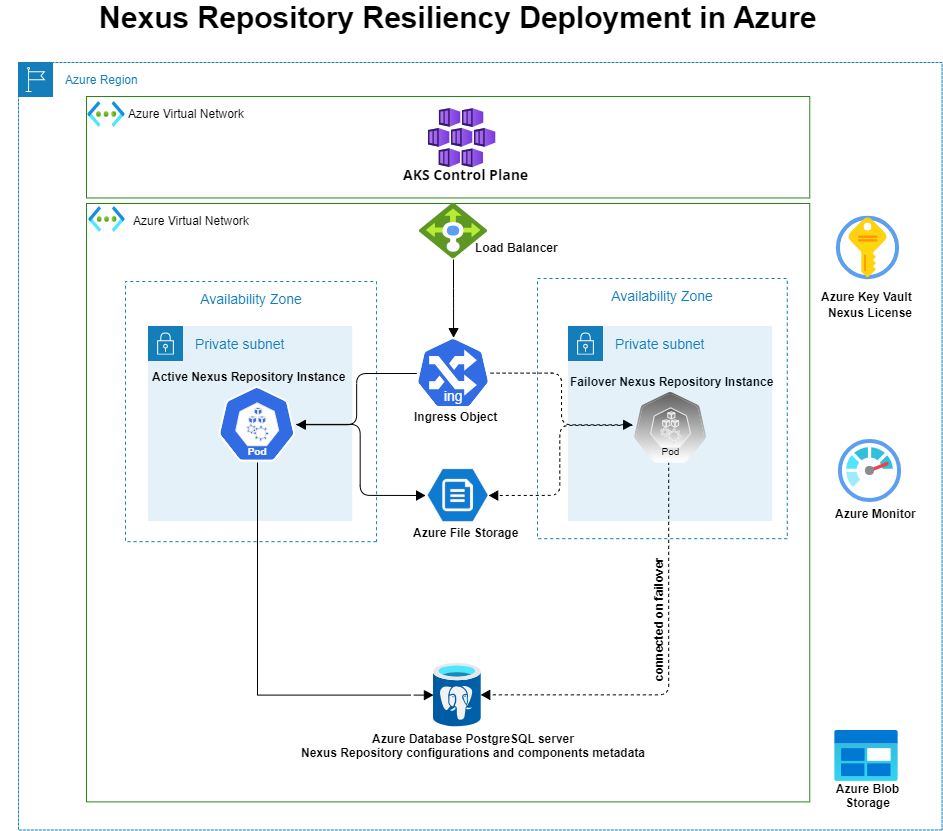Click 'Availability Zone' label above active instance

click(251, 299)
